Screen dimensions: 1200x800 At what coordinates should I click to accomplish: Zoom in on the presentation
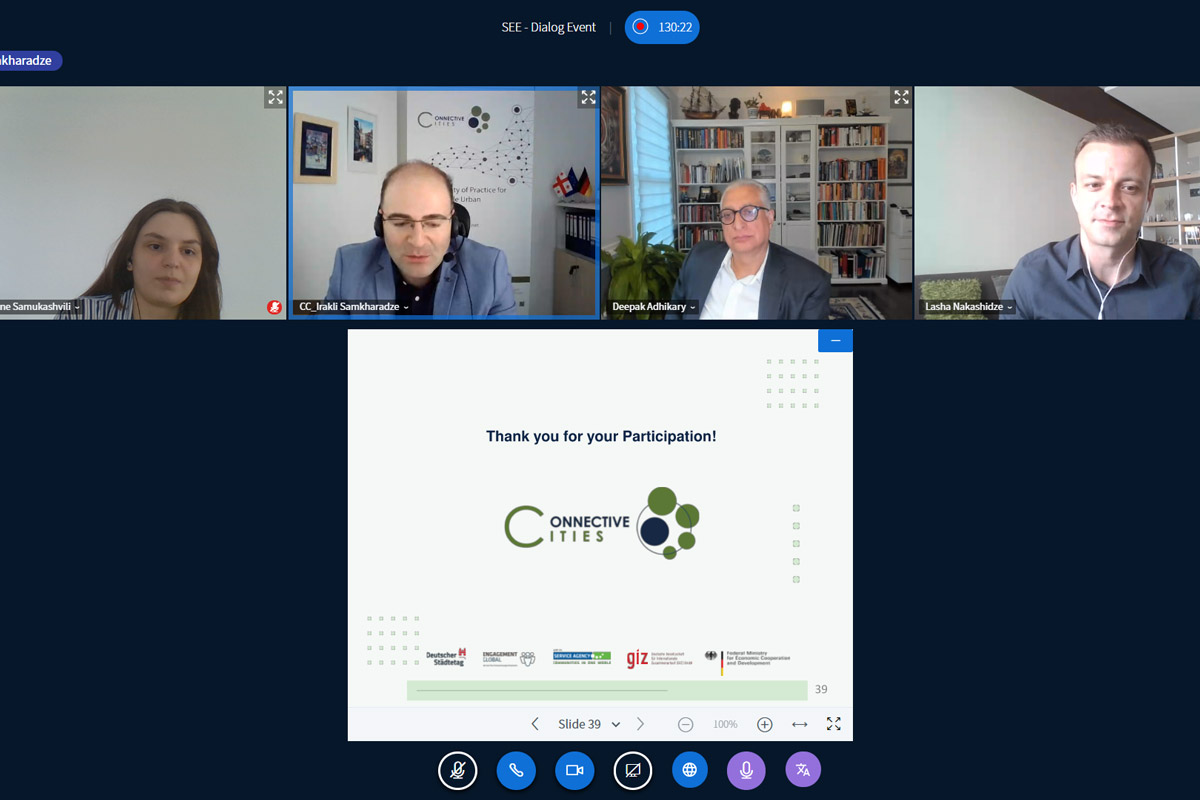point(765,724)
